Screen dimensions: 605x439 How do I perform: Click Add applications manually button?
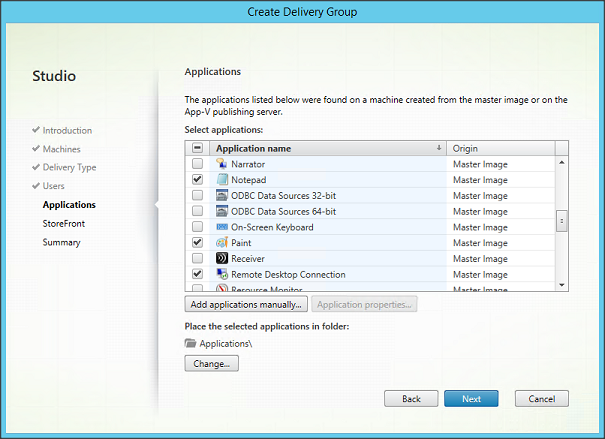click(x=246, y=304)
